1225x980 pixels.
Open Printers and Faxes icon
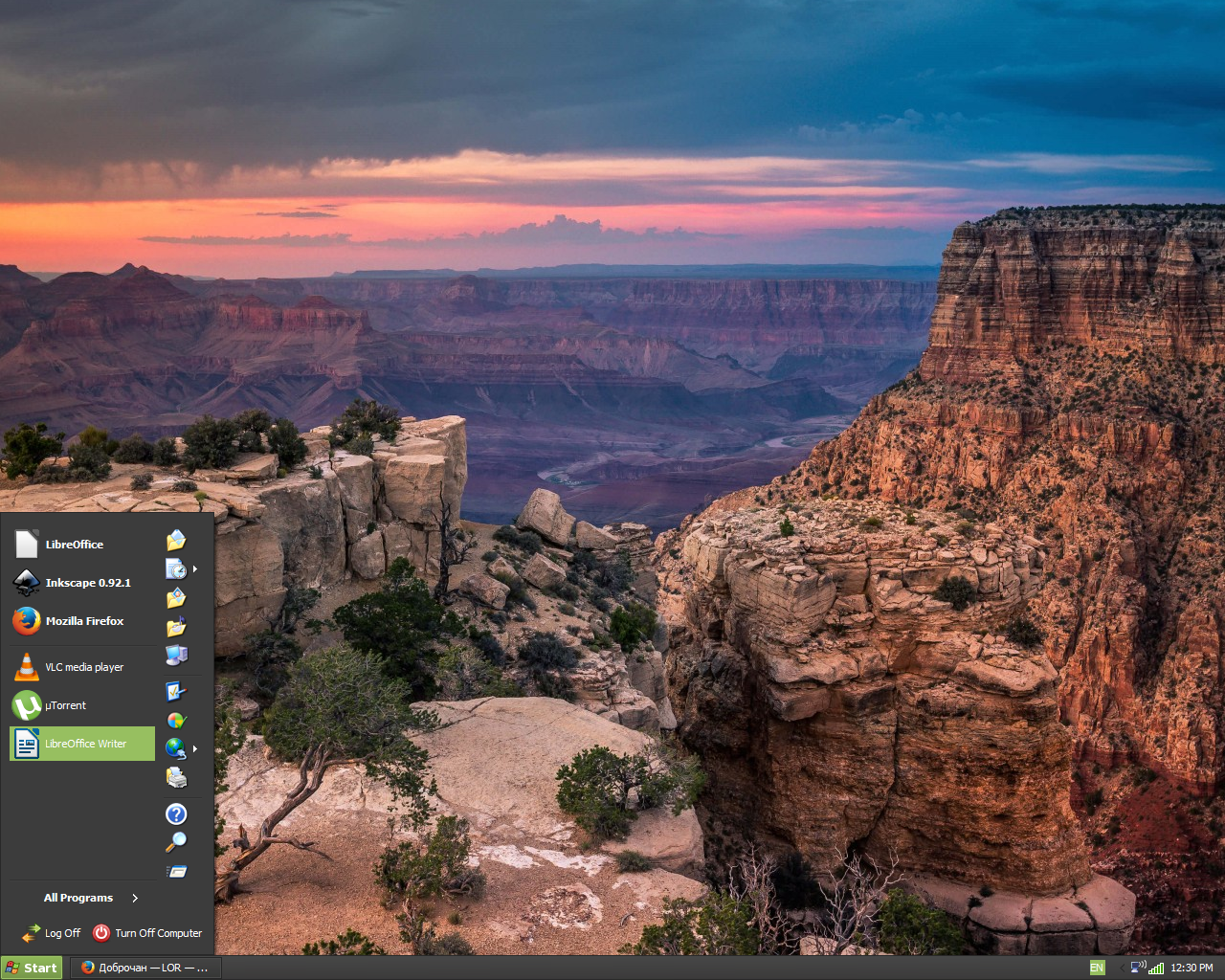click(176, 777)
